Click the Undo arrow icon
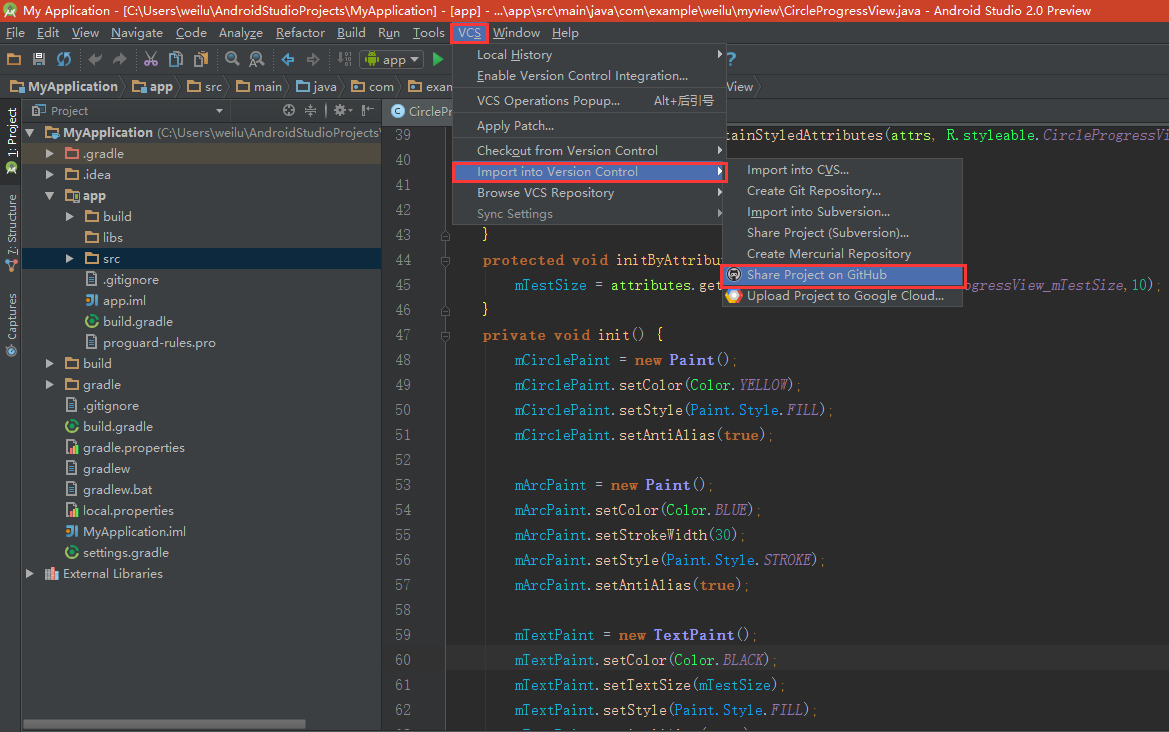1169x732 pixels. tap(95, 59)
